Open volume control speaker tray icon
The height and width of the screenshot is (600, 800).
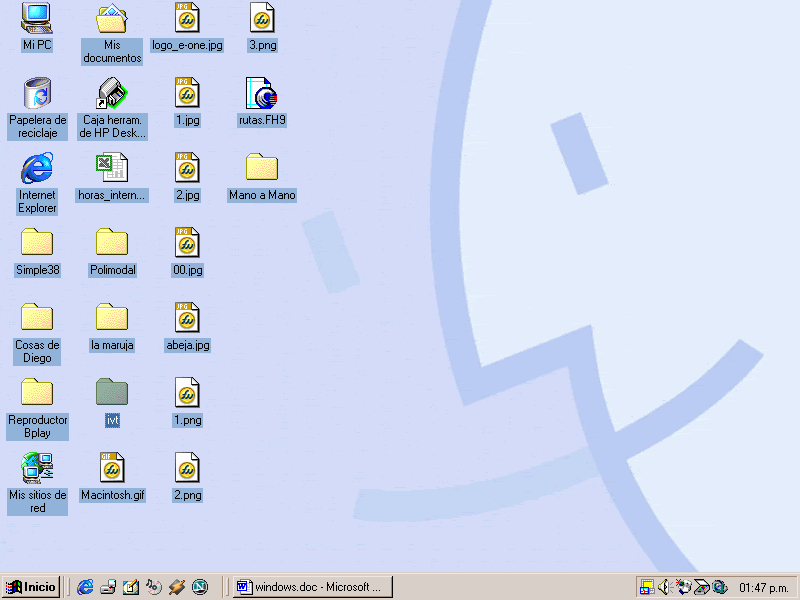pyautogui.click(x=664, y=588)
